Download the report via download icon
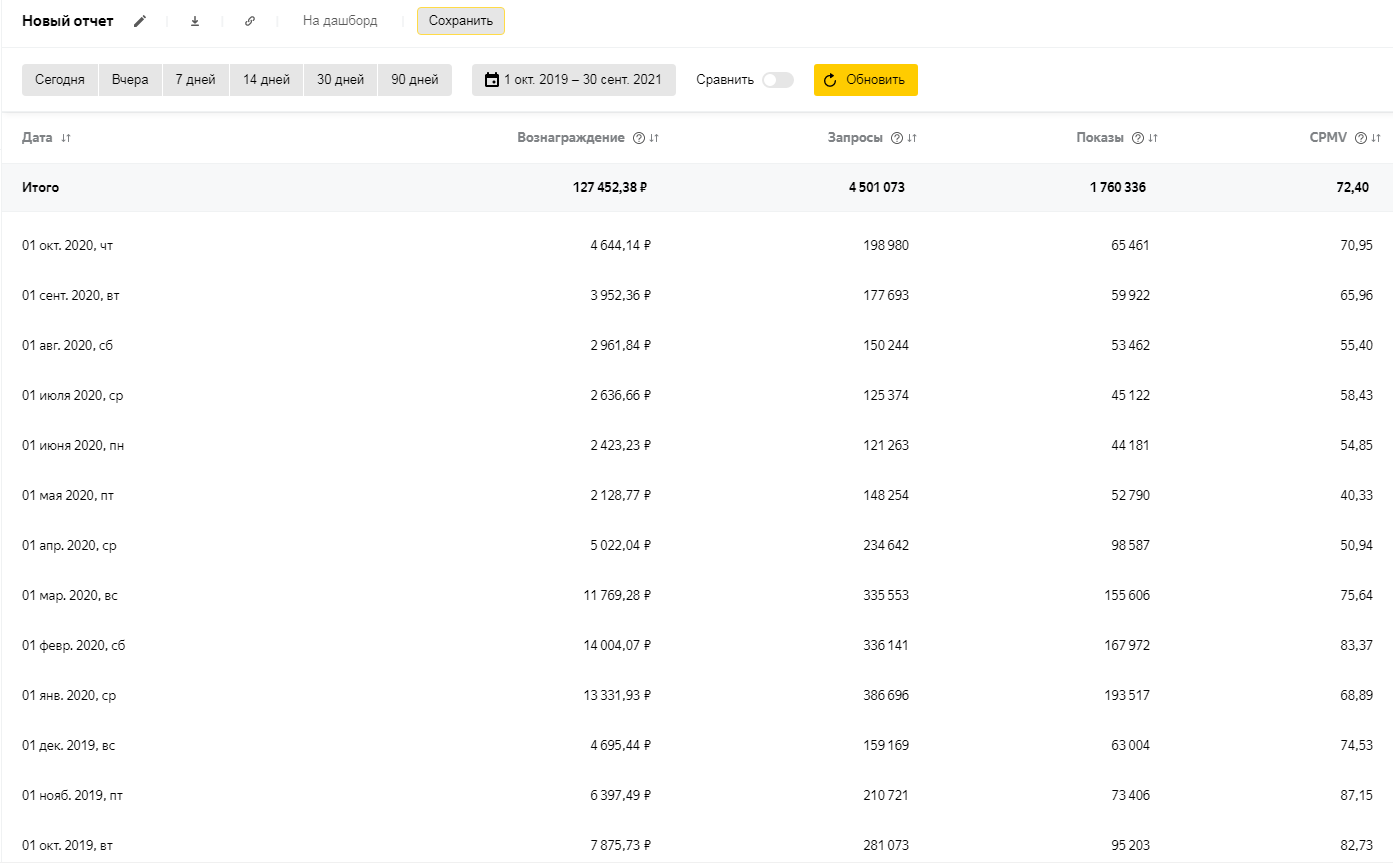 pos(195,21)
